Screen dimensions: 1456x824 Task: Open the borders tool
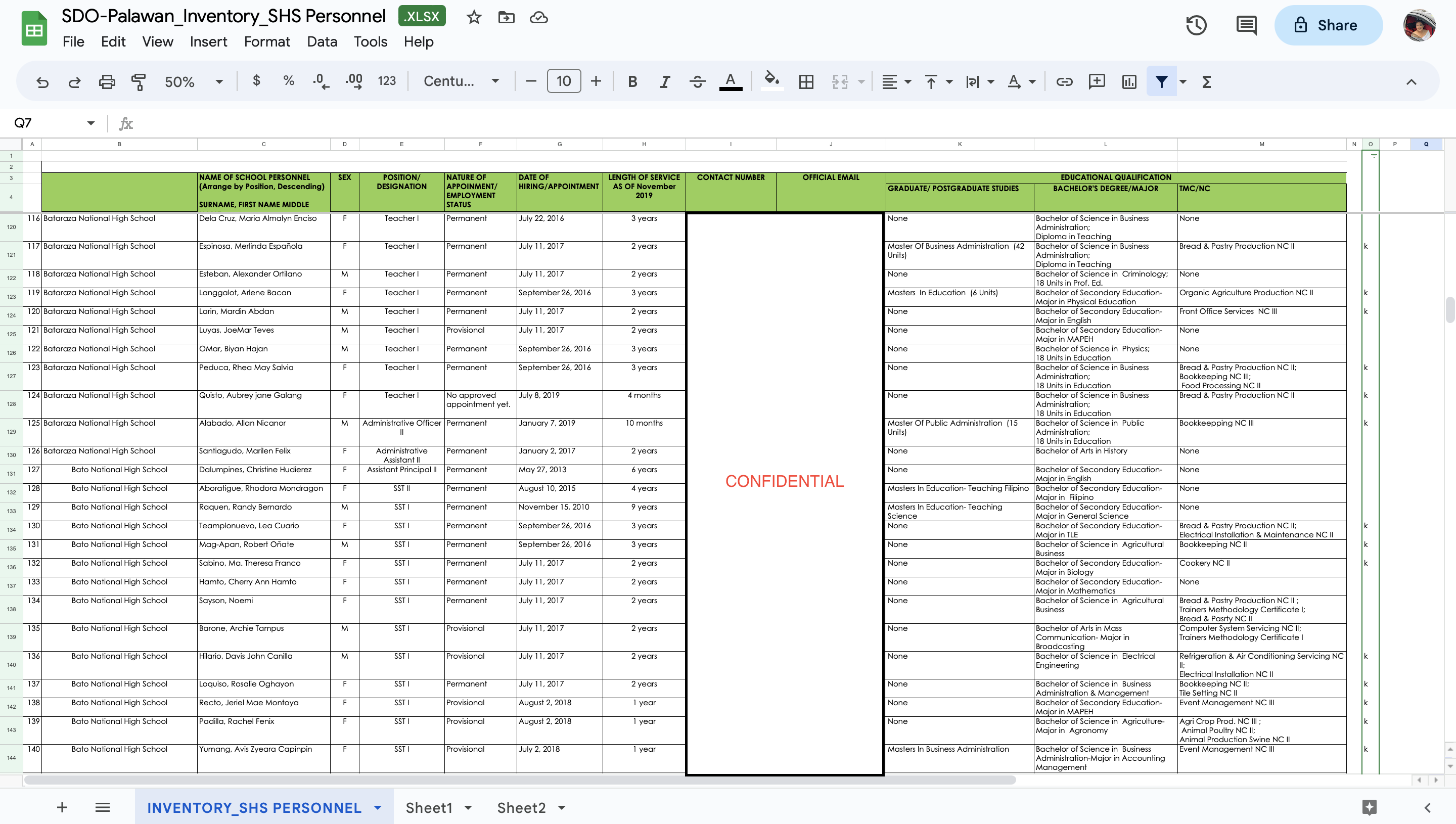806,81
